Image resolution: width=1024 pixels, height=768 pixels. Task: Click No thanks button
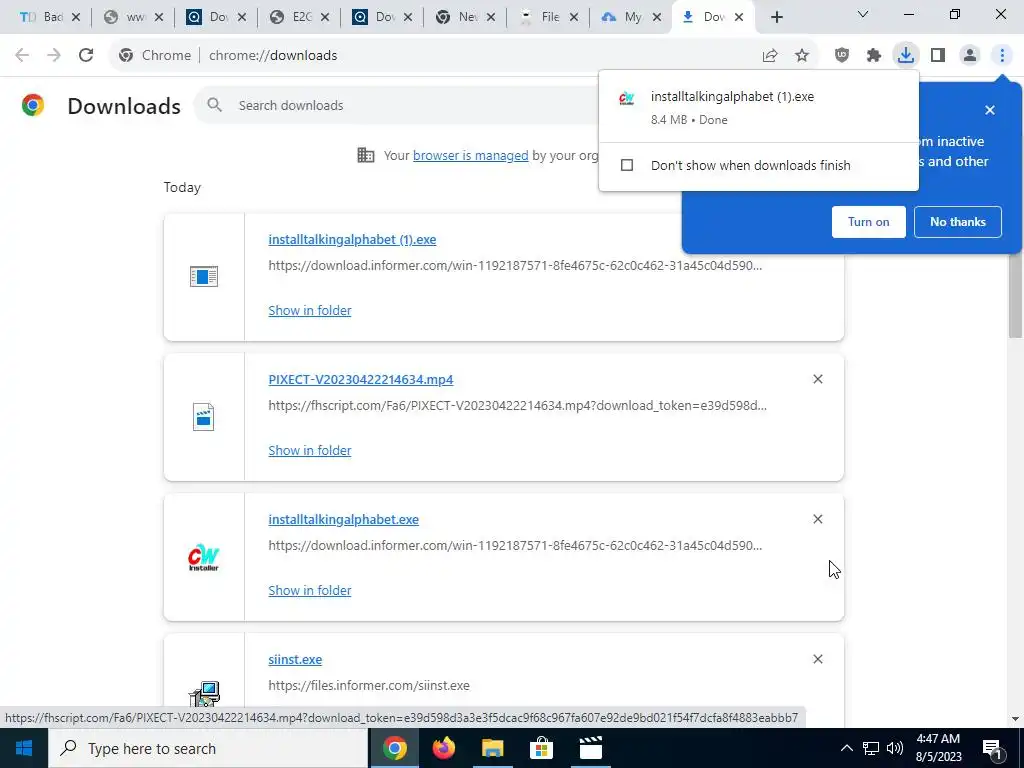pos(957,222)
